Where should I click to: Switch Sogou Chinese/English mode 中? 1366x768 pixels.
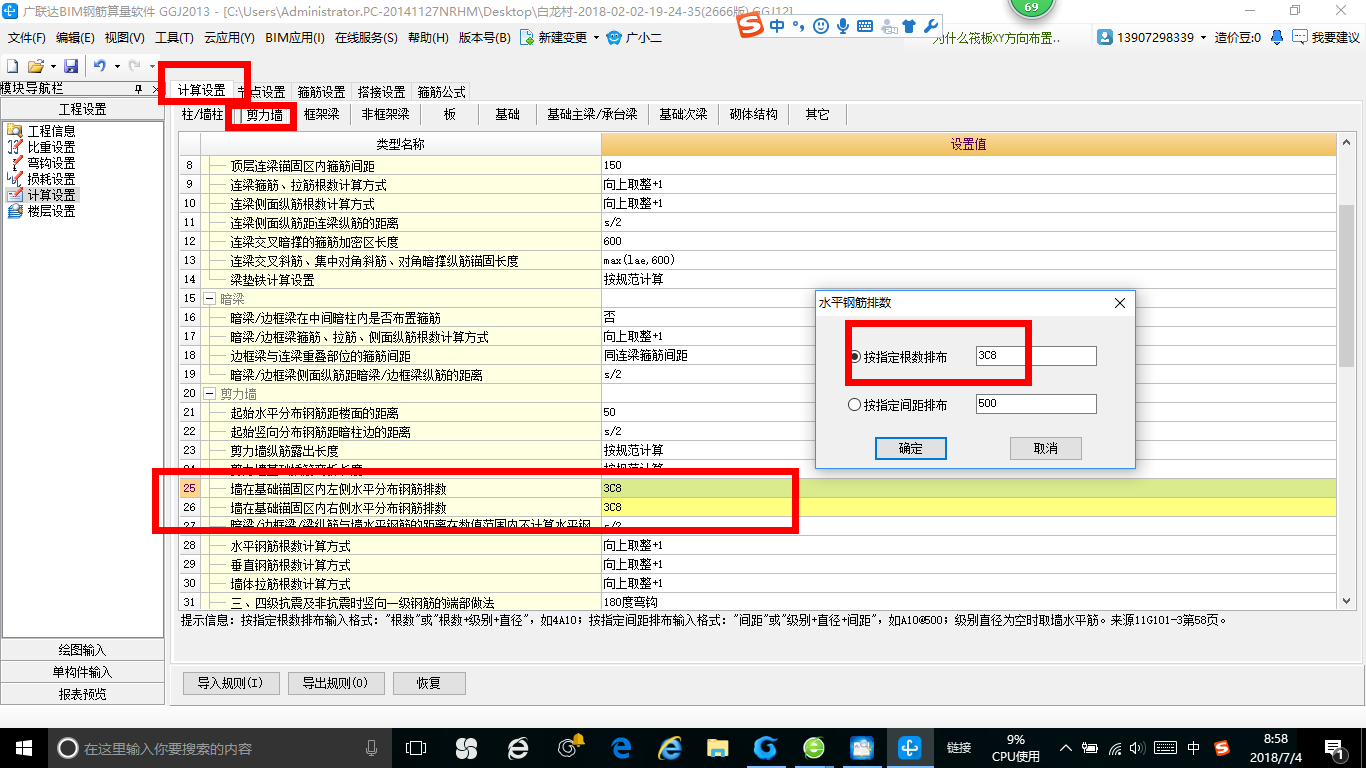(x=778, y=26)
